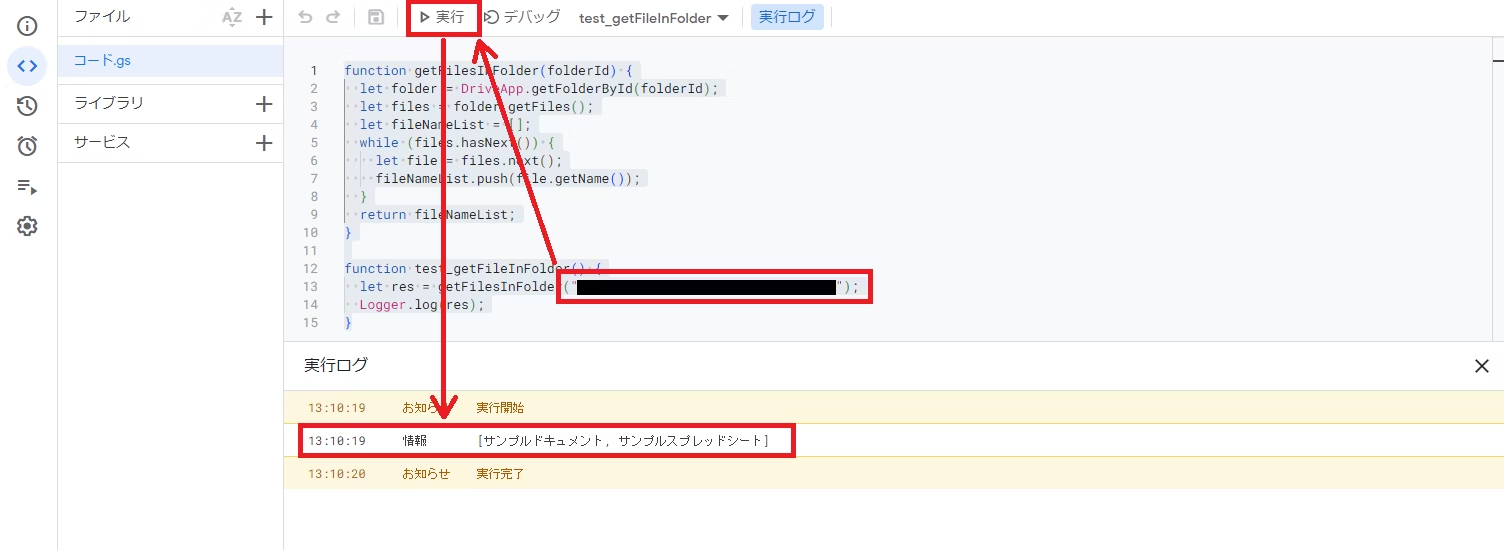Click the 13:10:20 timestamp
Screen dimensions: 1504x550
click(x=337, y=474)
